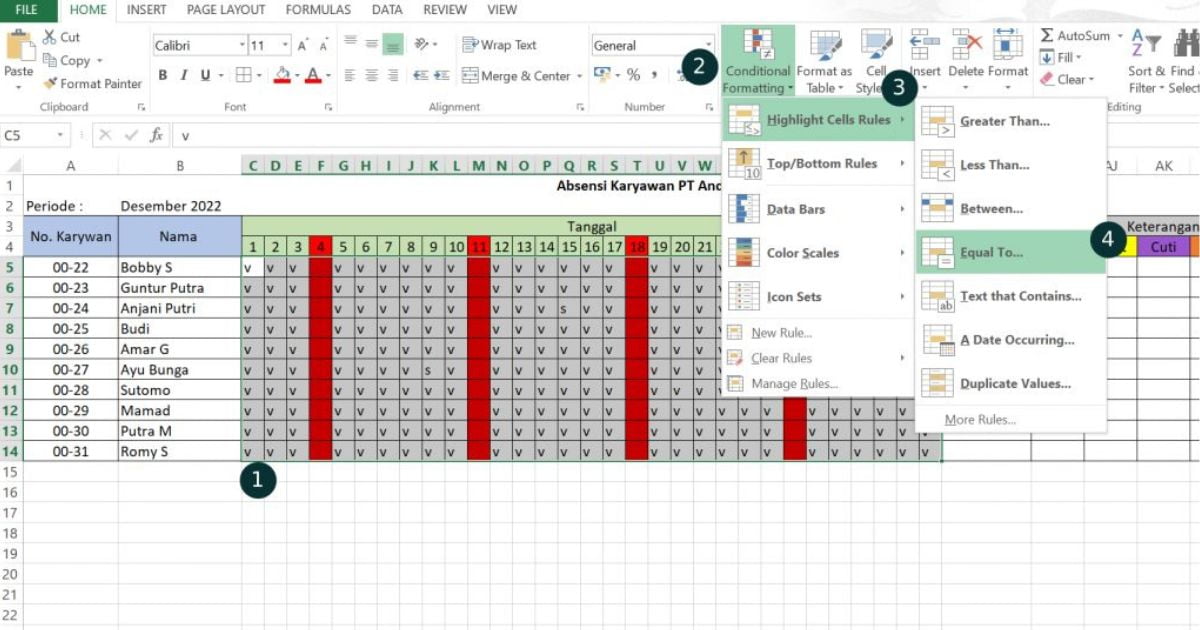Viewport: 1200px width, 630px height.
Task: Increase font size with large A
Action: click(x=302, y=45)
